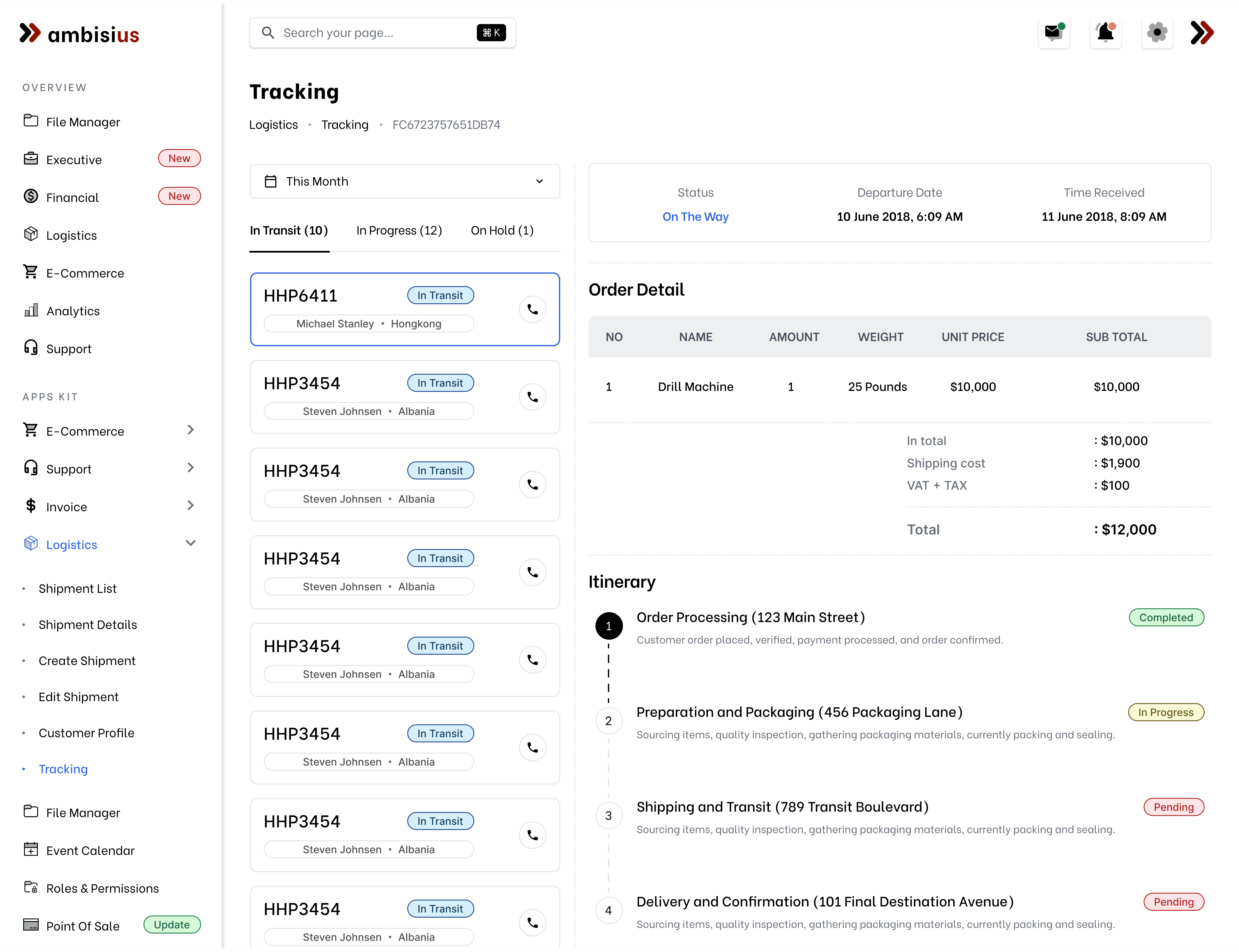Focus the Search your page field
Viewport: 1239px width, 952px height.
pyautogui.click(x=374, y=33)
